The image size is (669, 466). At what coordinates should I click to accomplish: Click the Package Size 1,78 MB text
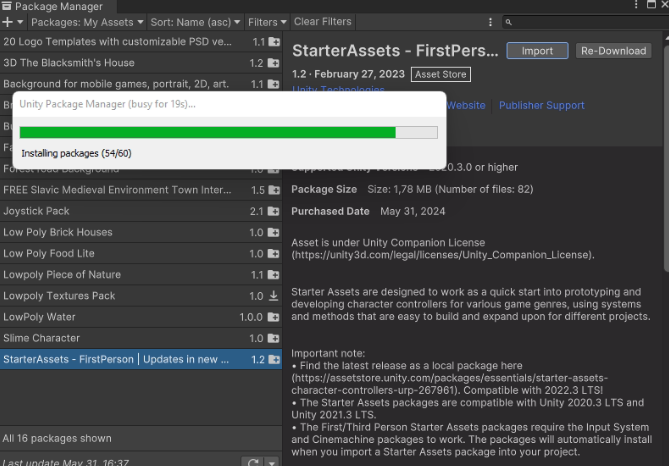pos(450,189)
